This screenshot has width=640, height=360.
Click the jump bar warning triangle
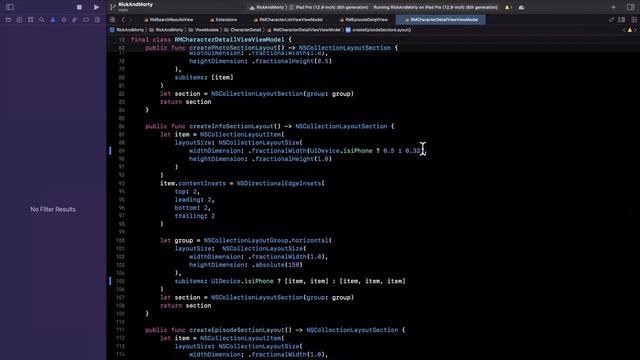click(x=629, y=30)
